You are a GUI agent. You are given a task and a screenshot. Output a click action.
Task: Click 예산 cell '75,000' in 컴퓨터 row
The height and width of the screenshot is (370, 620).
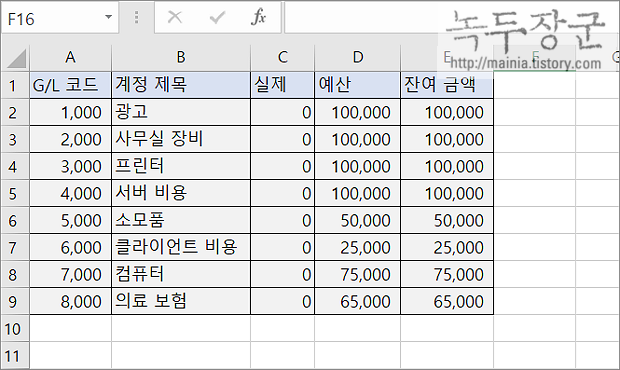(x=357, y=274)
